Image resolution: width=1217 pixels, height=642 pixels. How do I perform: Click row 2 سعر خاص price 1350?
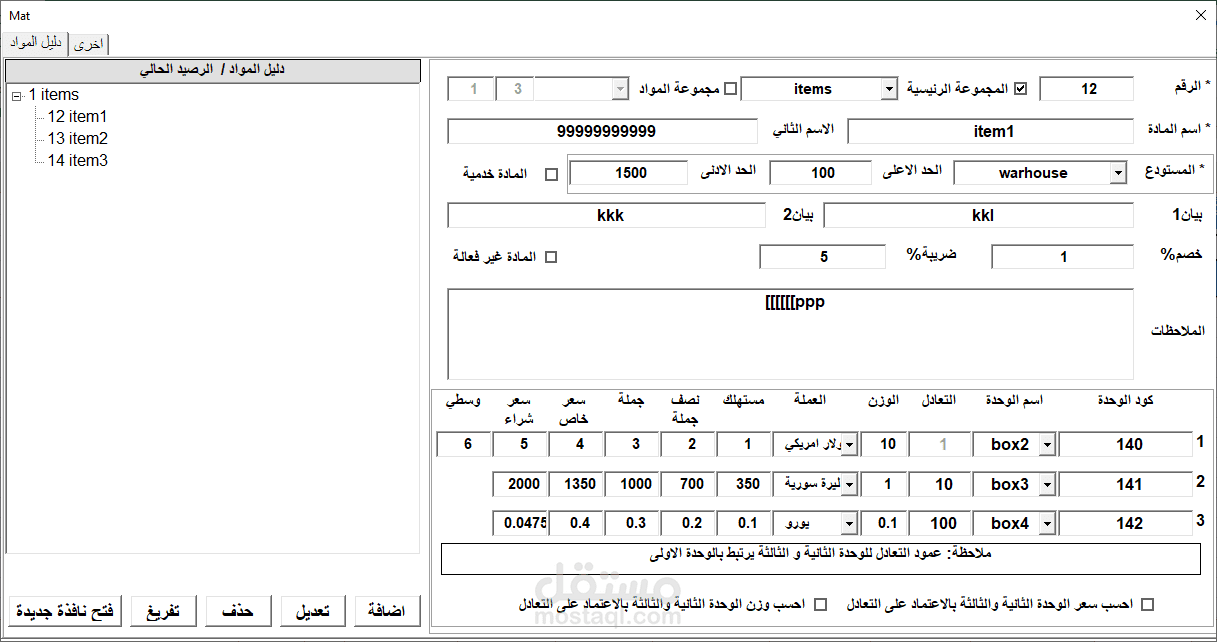[575, 484]
